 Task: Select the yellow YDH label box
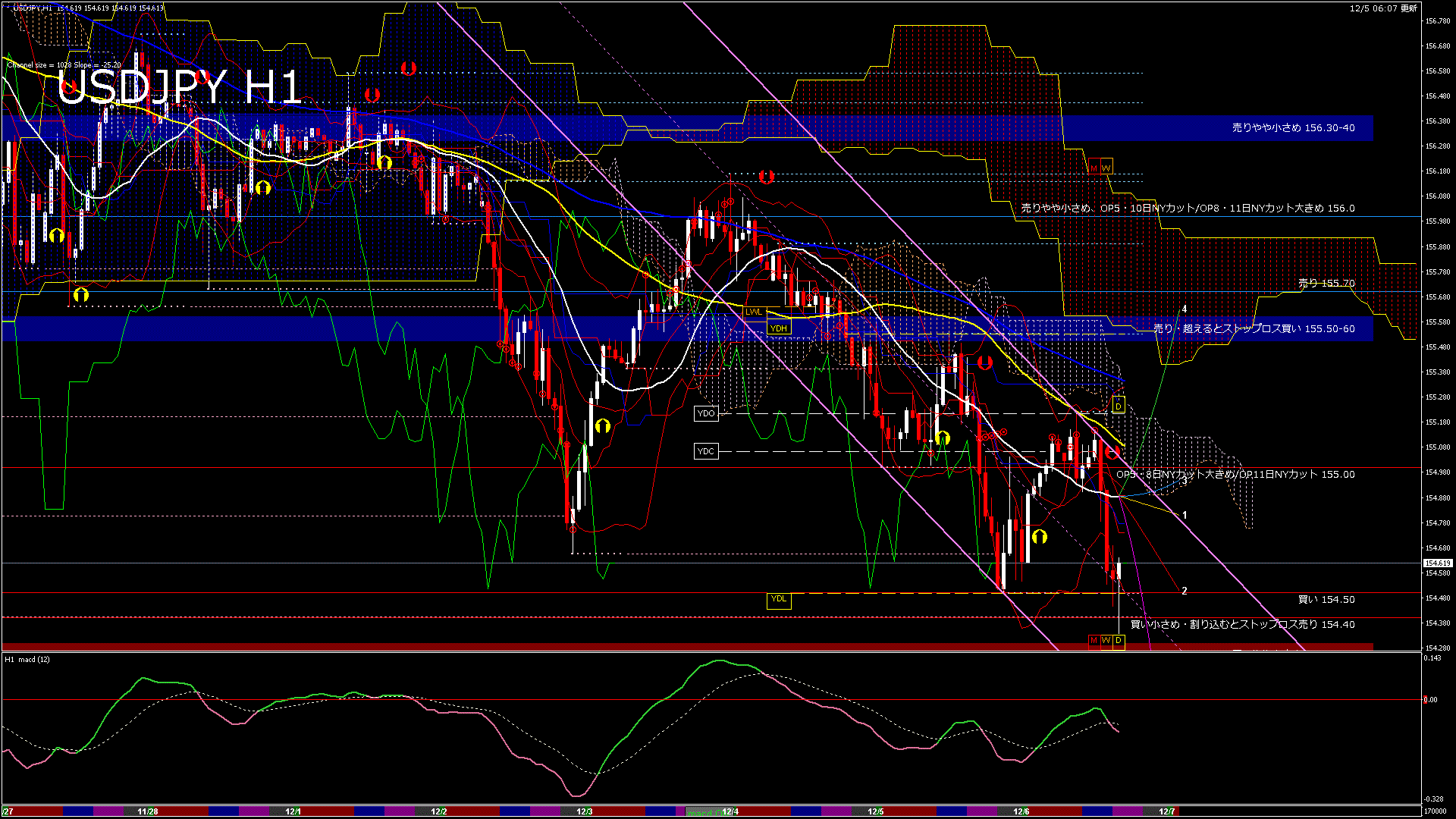click(779, 328)
